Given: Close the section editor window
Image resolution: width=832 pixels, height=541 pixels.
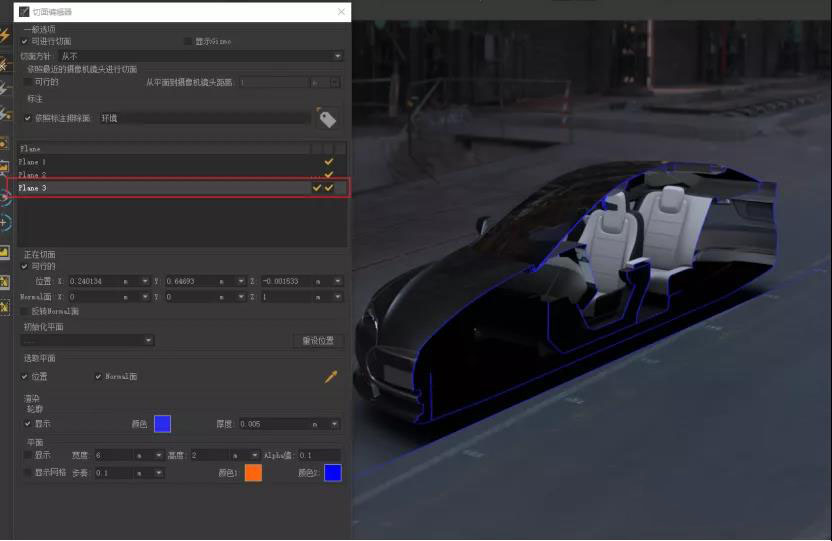Looking at the screenshot, I should tap(341, 12).
